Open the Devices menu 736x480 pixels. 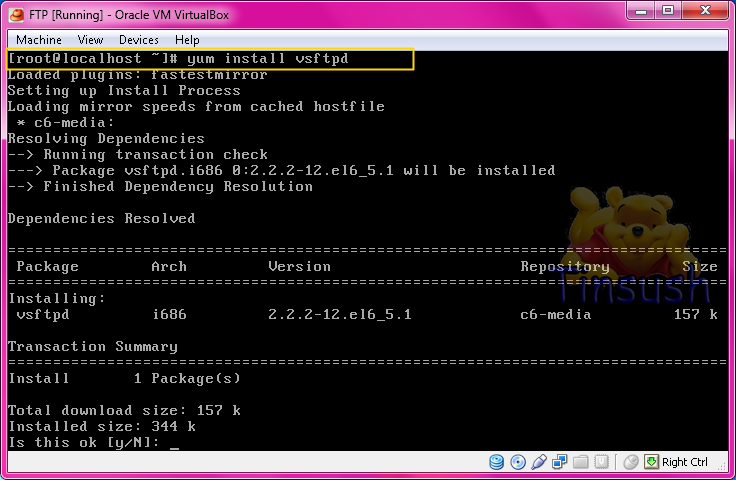138,40
